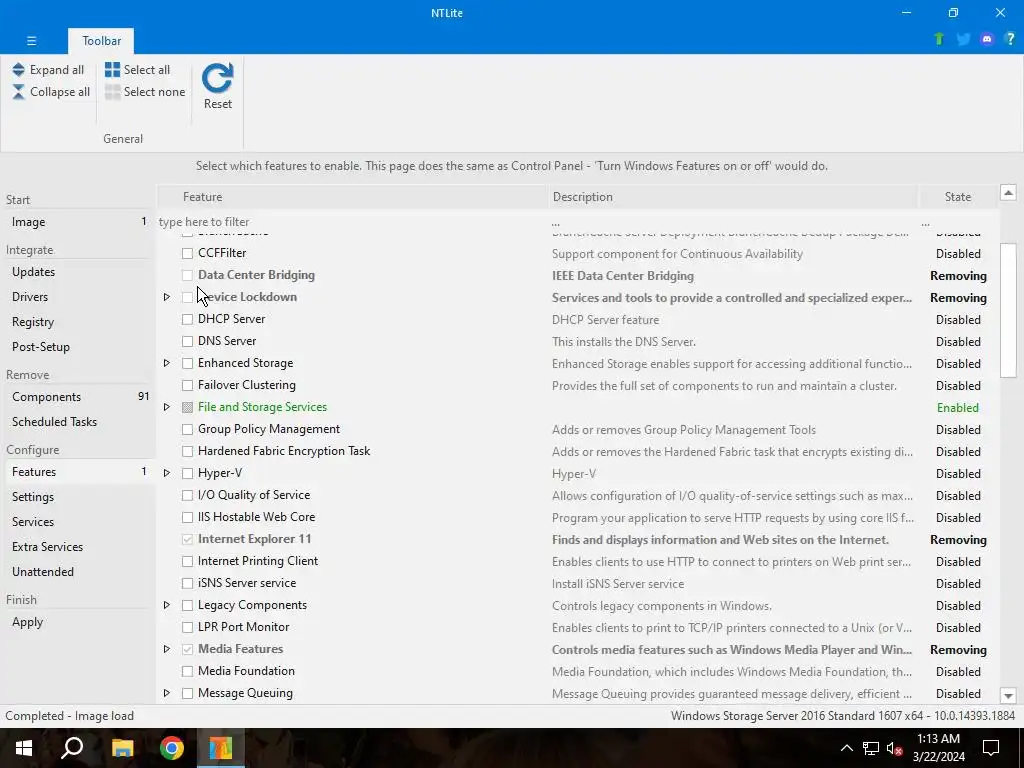
Task: Expand the Hyper-V tree node
Action: coord(167,473)
